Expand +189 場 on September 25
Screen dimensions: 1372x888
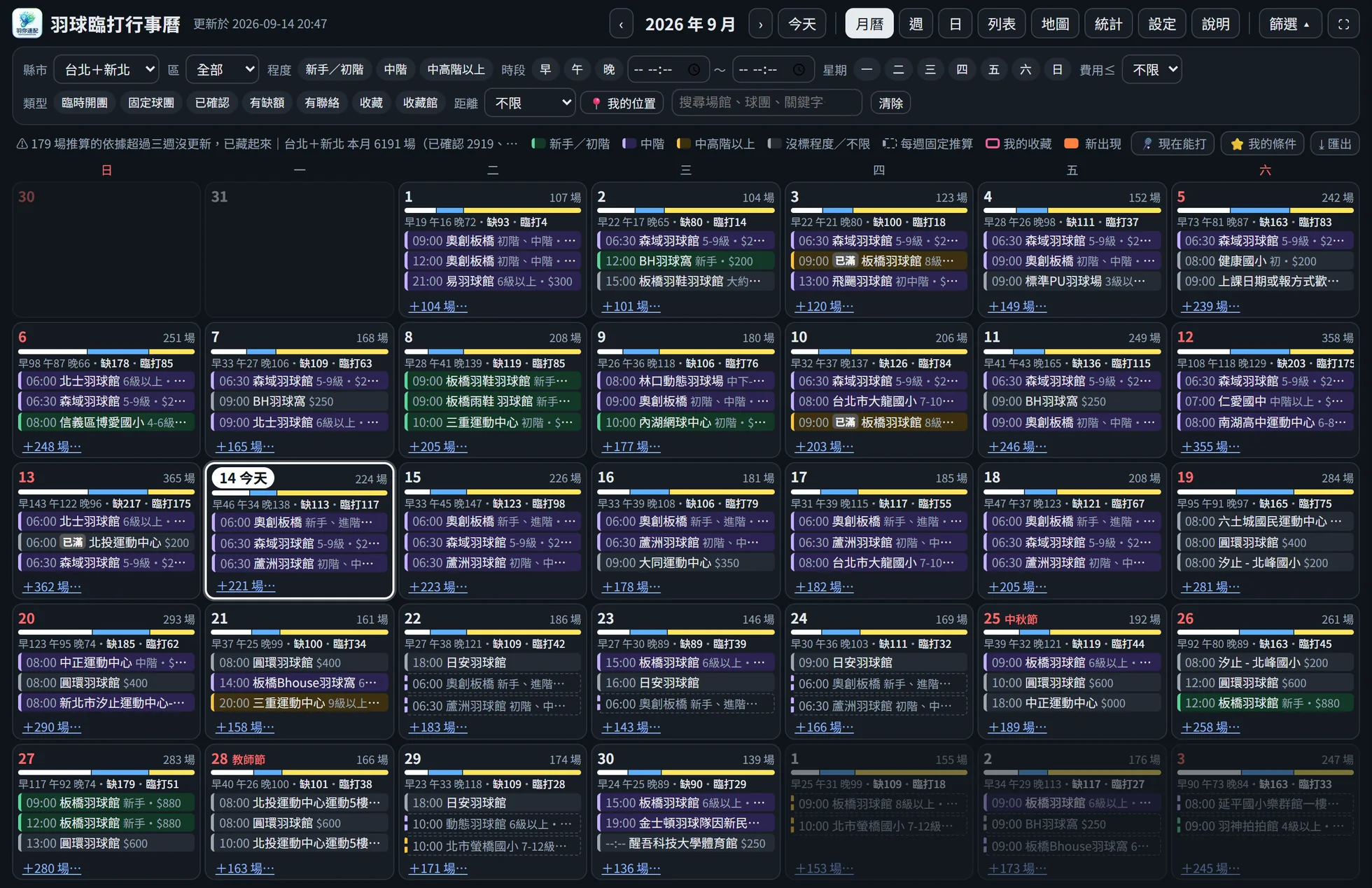pos(1017,727)
